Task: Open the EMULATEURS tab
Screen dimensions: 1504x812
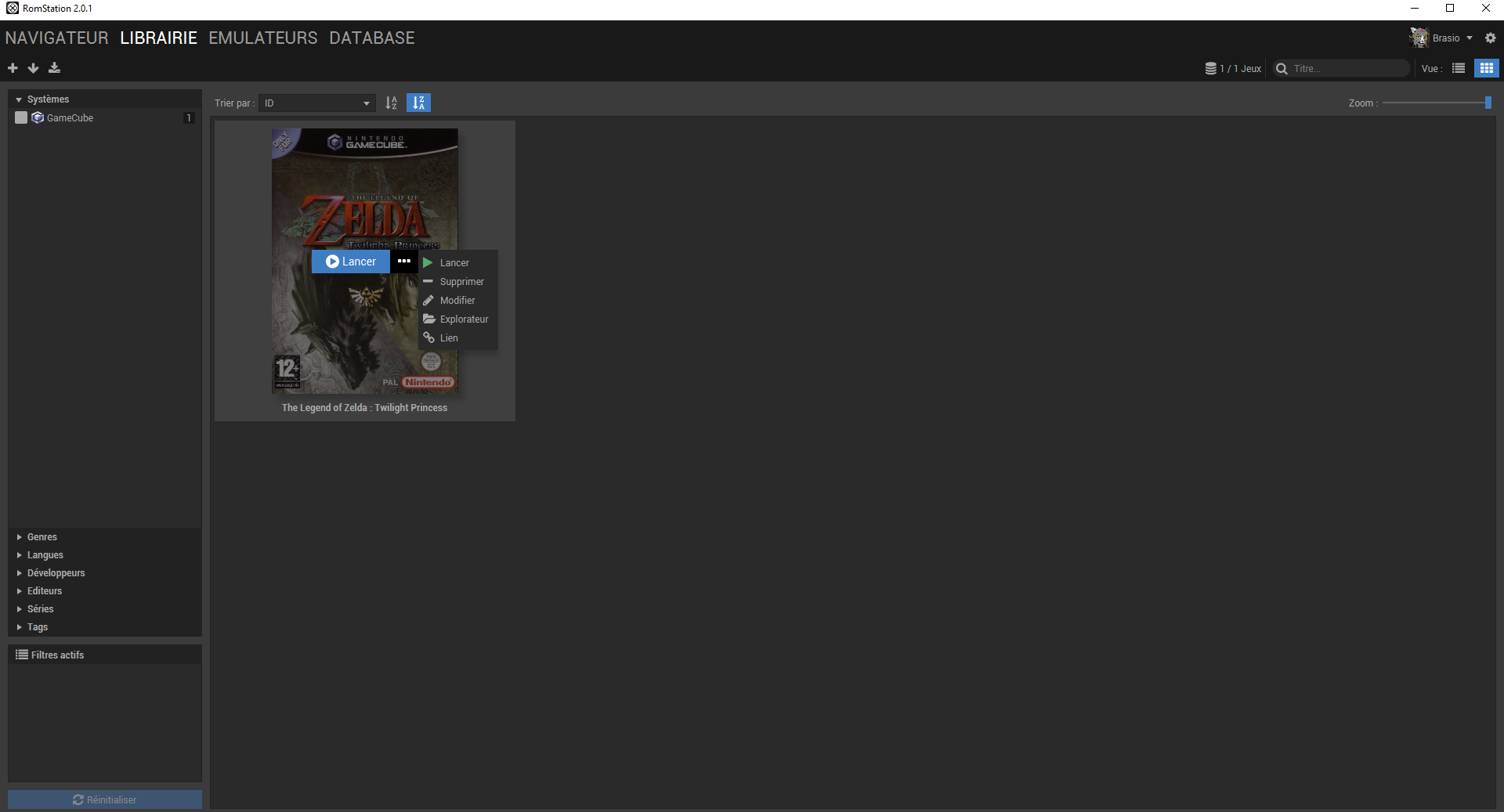Action: click(x=263, y=38)
